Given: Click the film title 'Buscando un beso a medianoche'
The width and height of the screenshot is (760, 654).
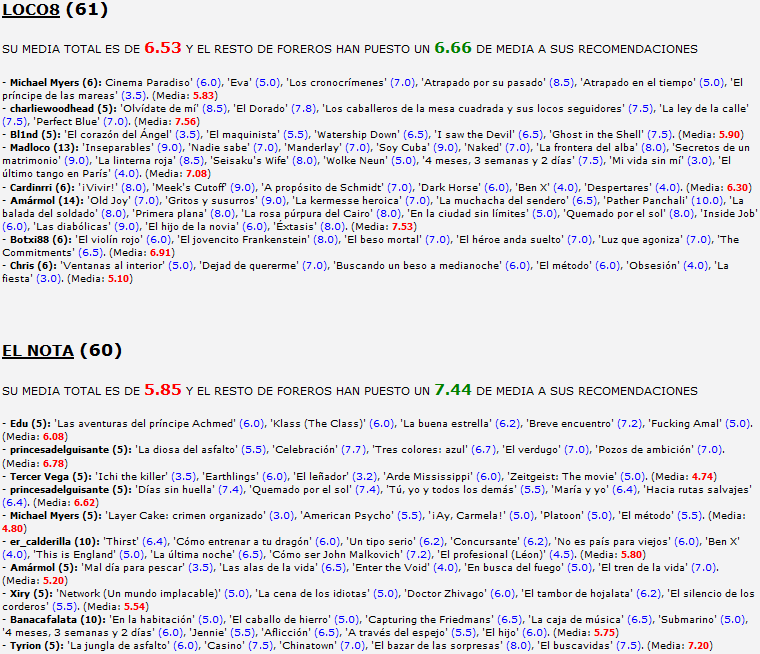Looking at the screenshot, I should 417,266.
